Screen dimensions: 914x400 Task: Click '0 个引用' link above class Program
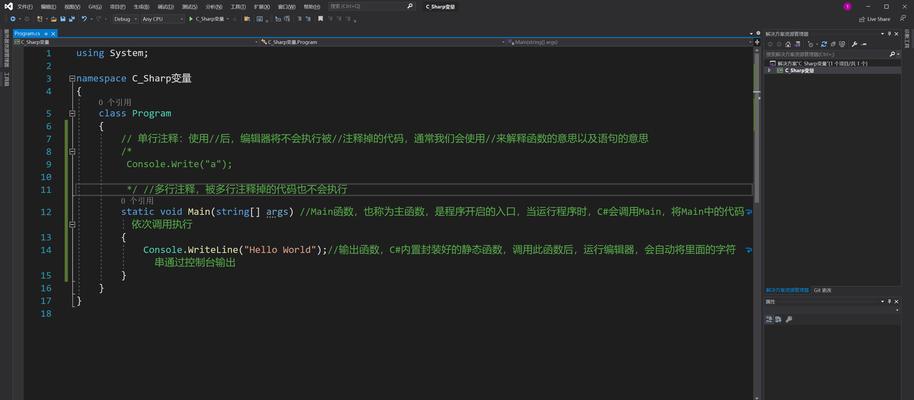(115, 102)
